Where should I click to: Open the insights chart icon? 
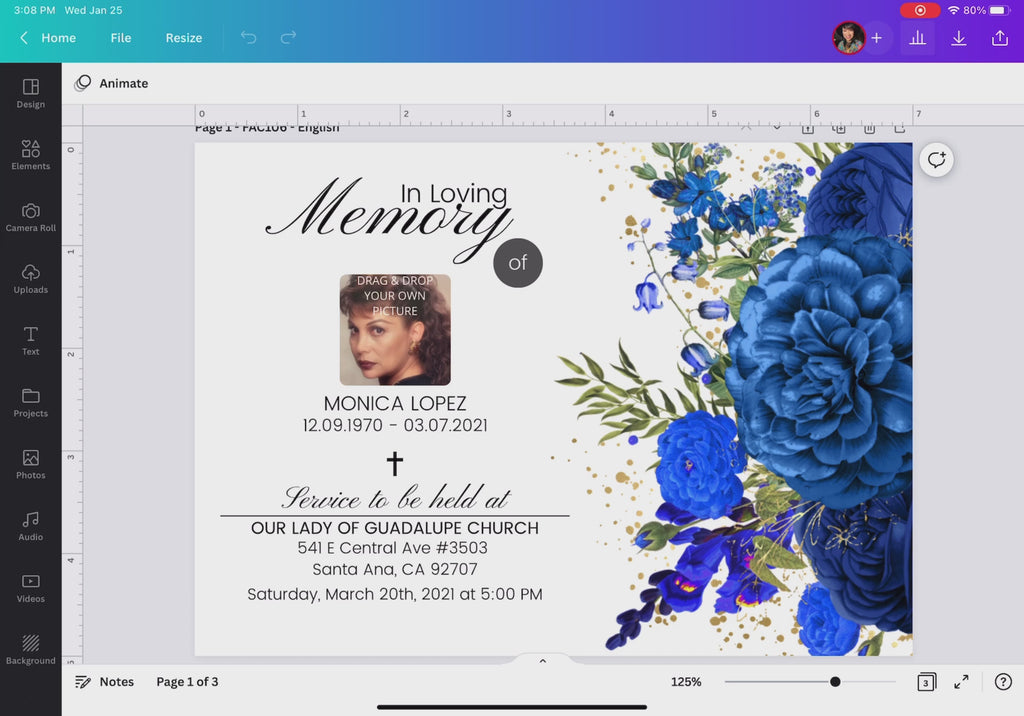[x=918, y=38]
